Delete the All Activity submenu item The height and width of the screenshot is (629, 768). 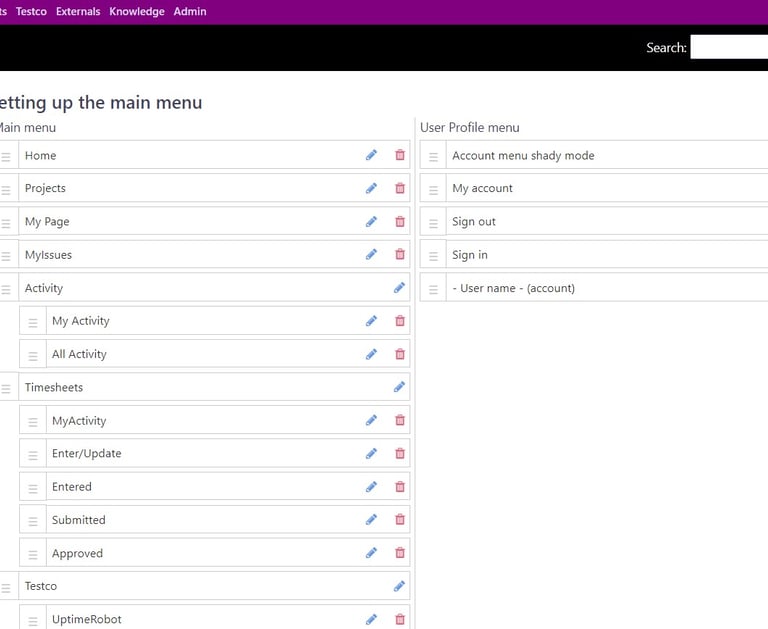pyautogui.click(x=400, y=354)
